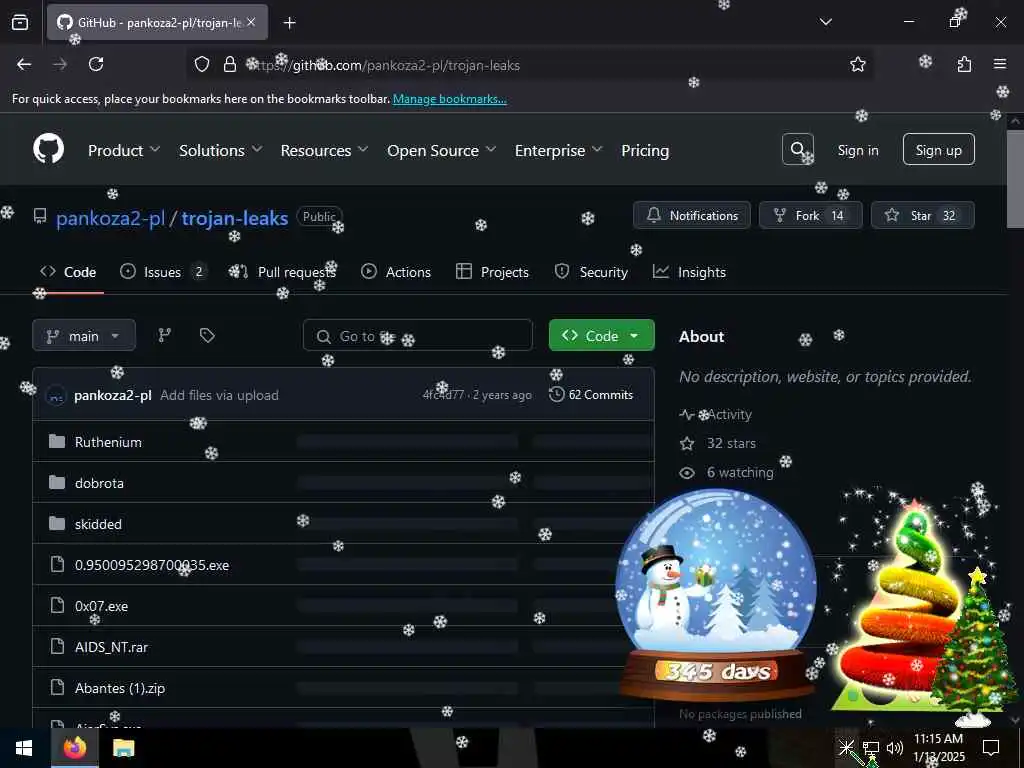Image resolution: width=1024 pixels, height=768 pixels.
Task: Open the trojan-leaks repository name link
Action: click(234, 217)
